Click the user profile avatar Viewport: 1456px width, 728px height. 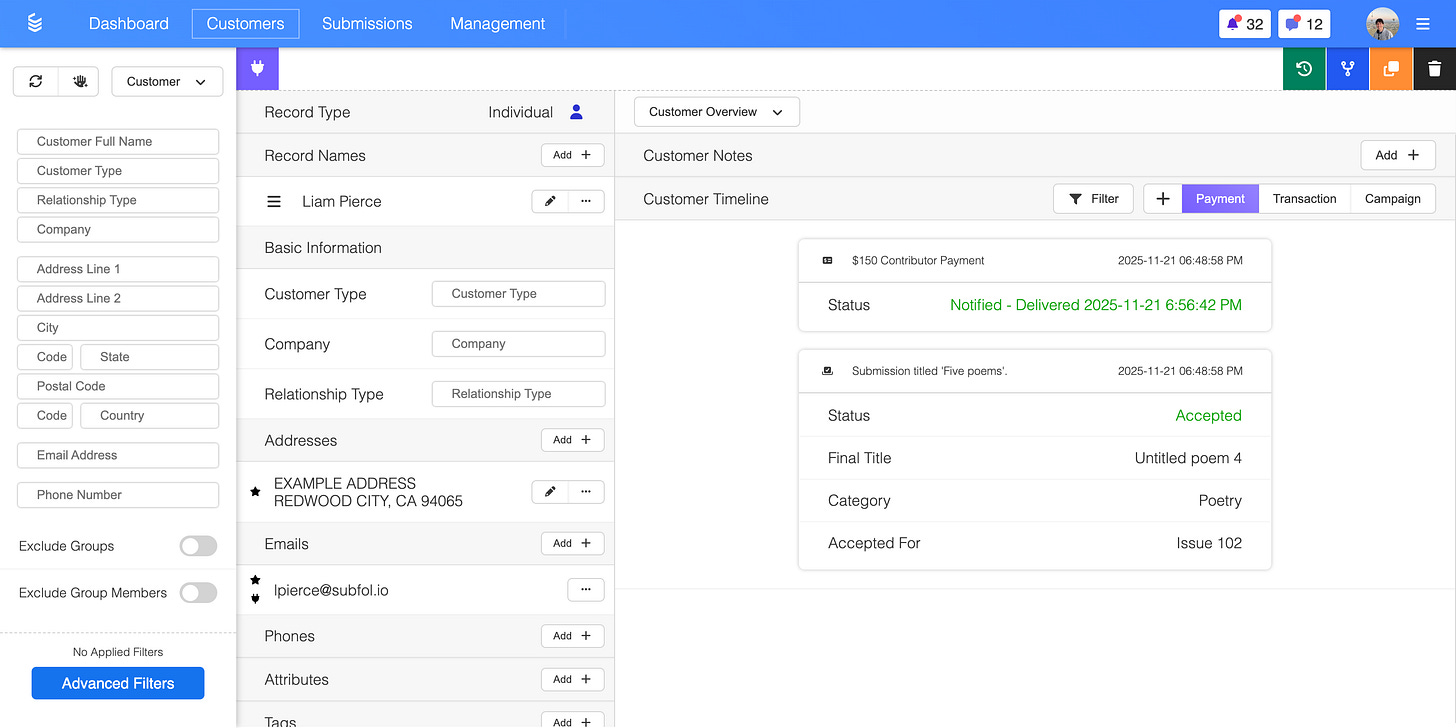[1382, 24]
